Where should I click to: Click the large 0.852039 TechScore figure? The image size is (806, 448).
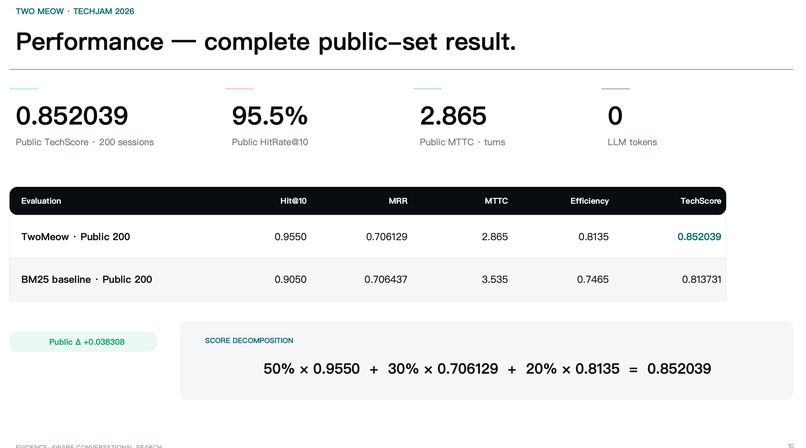pos(72,116)
